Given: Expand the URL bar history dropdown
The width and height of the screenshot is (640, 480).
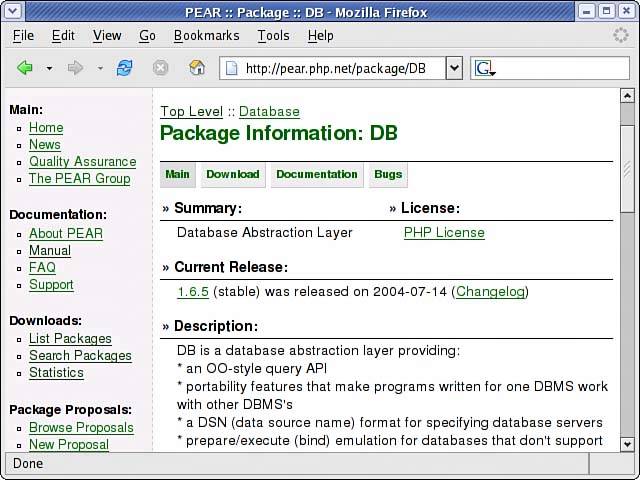Looking at the screenshot, I should pos(453,68).
